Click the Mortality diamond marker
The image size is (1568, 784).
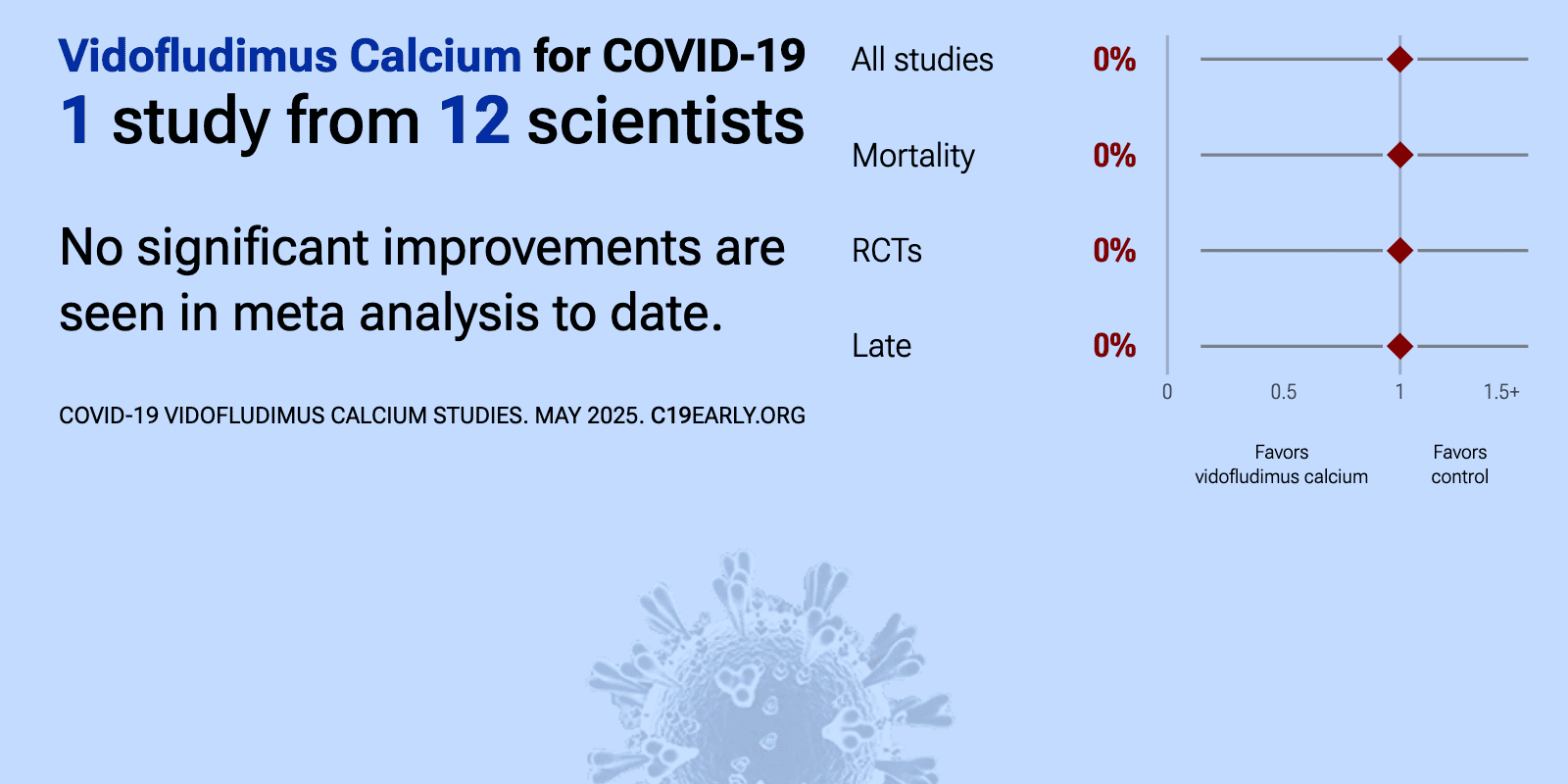point(1399,155)
